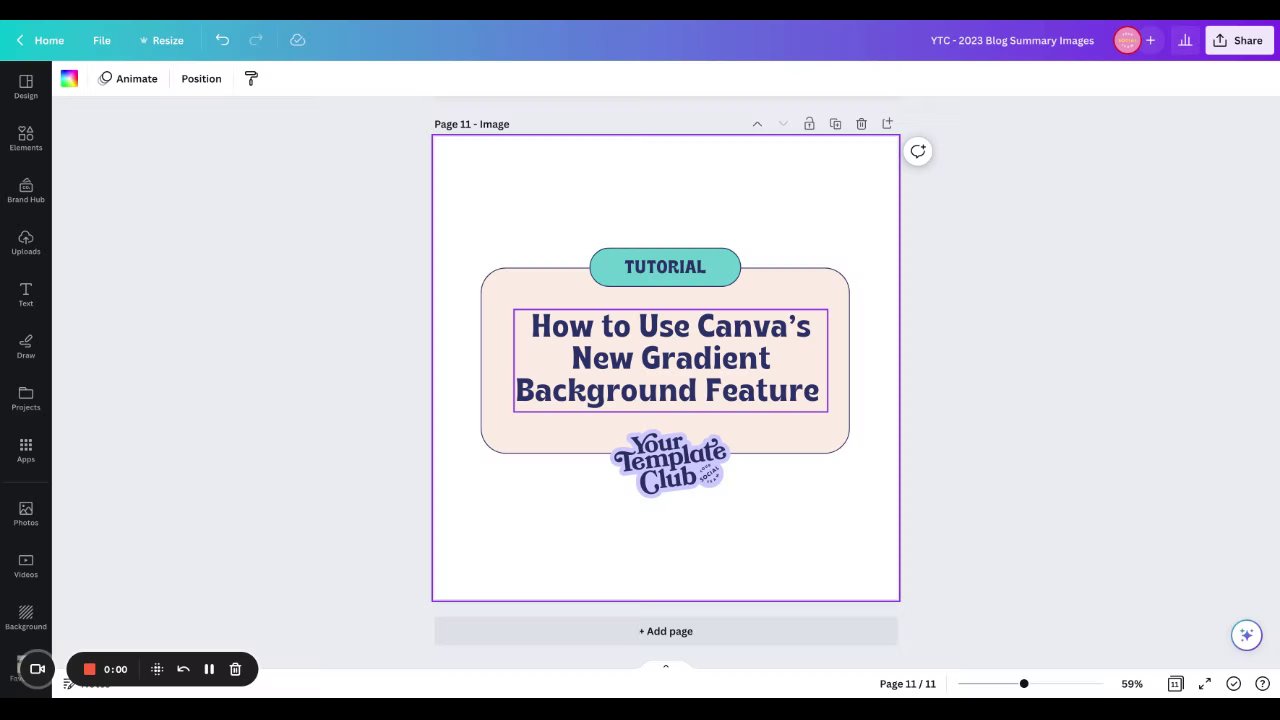Delete page 11 with the trash icon
This screenshot has width=1280, height=720.
(x=861, y=124)
